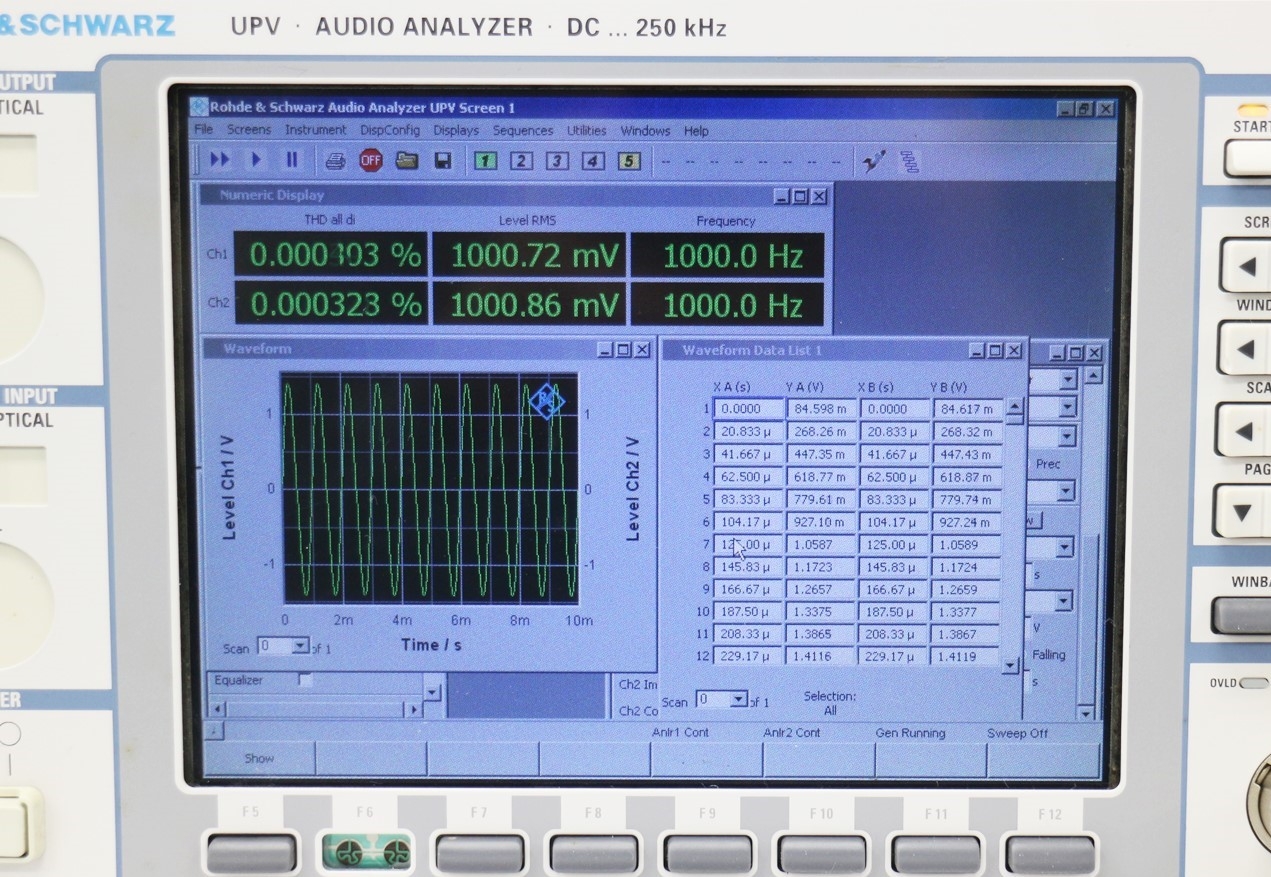Minimize the Waveform graph window

tap(605, 349)
